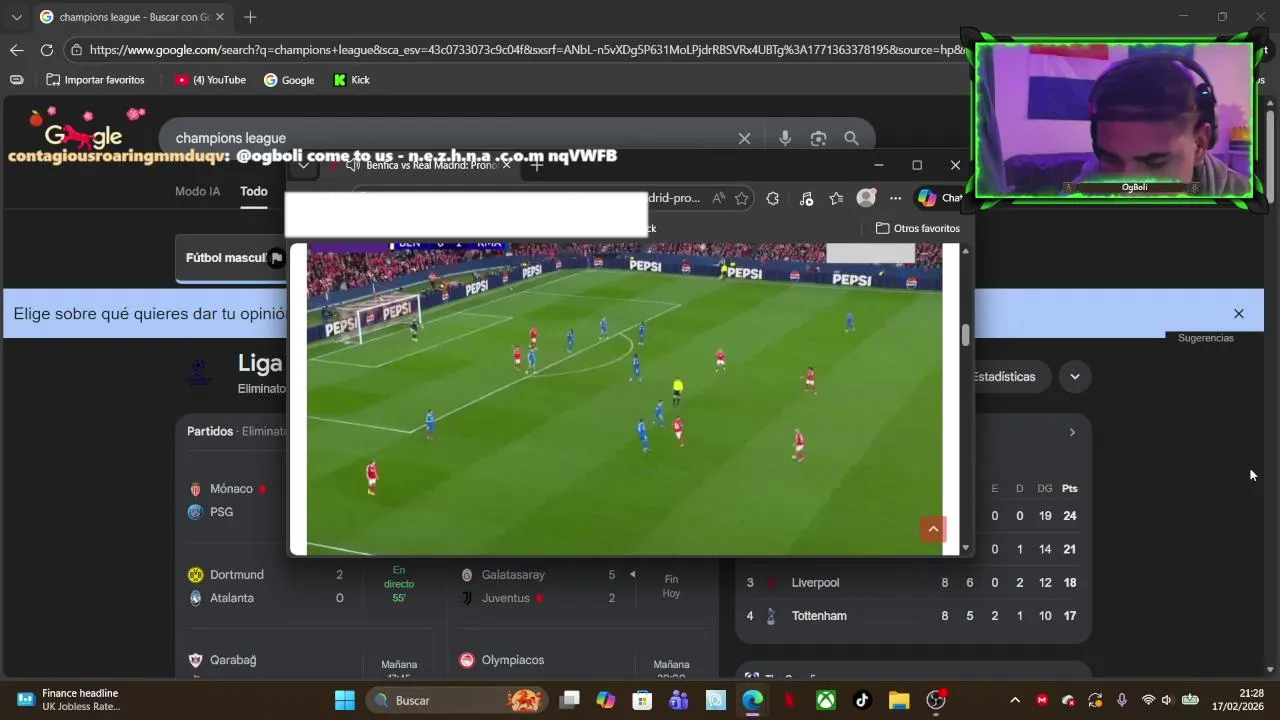
Task: Dismiss the opinion banner with its X
Action: [x=1238, y=314]
